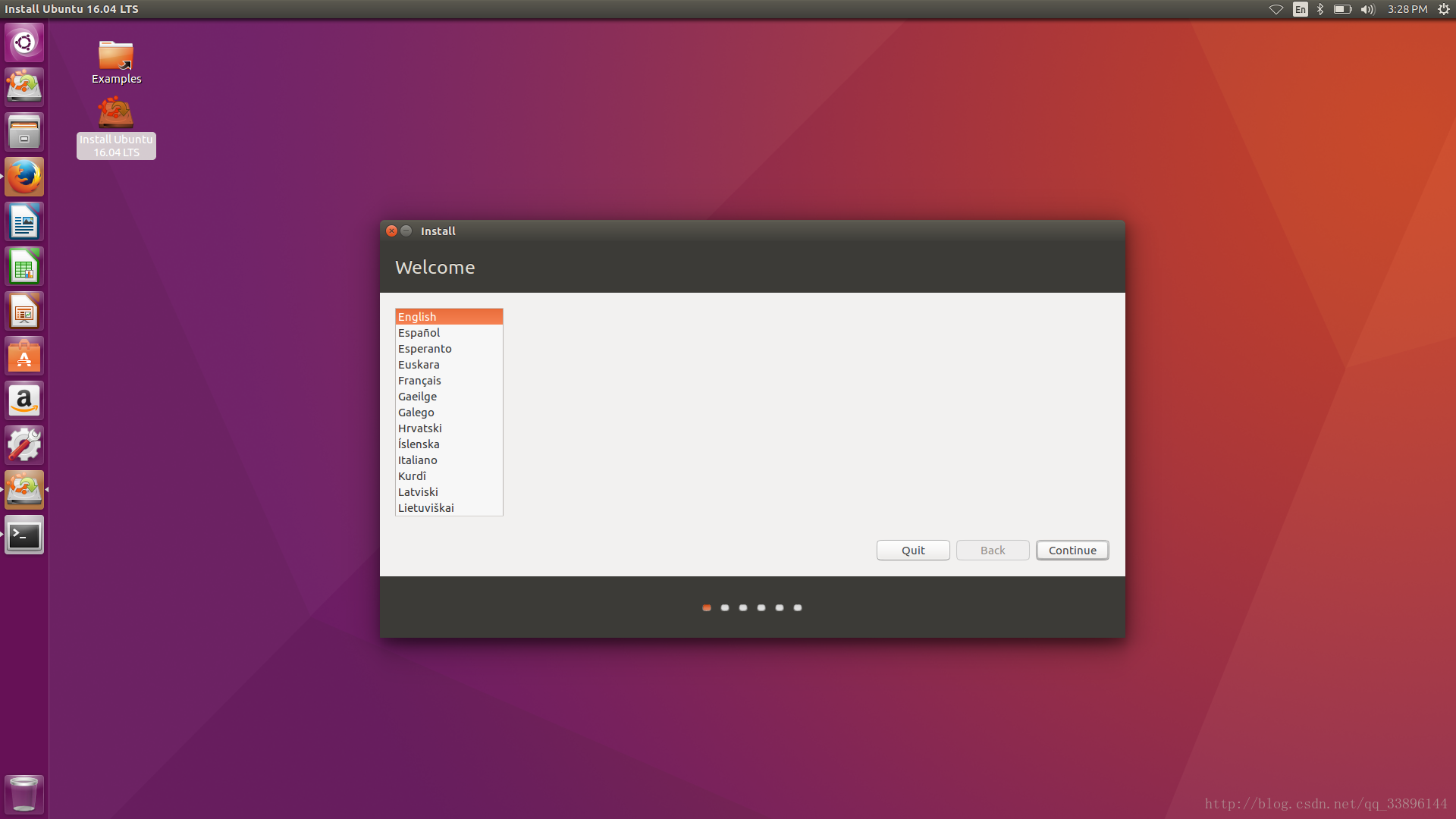Open LibreOffice Calc from the launcher

click(24, 266)
